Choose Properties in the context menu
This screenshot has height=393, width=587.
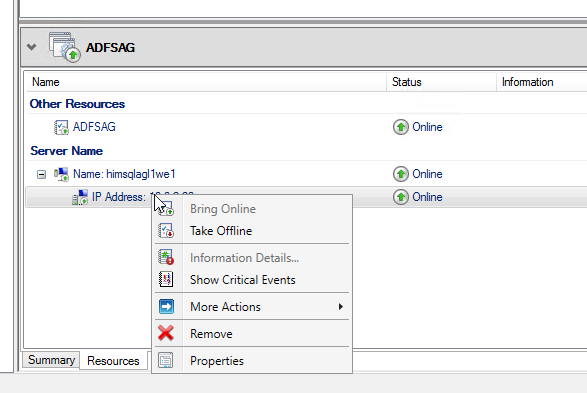217,361
